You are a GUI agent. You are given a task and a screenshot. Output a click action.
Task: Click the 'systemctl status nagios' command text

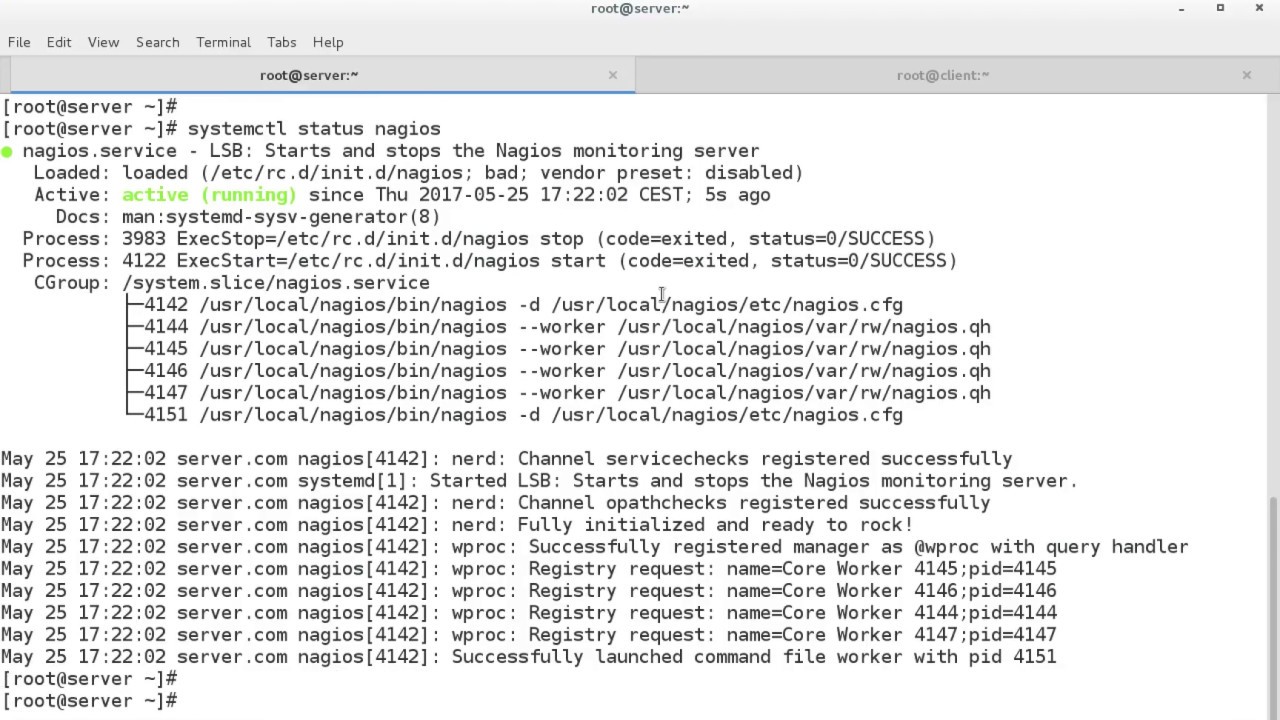click(314, 129)
